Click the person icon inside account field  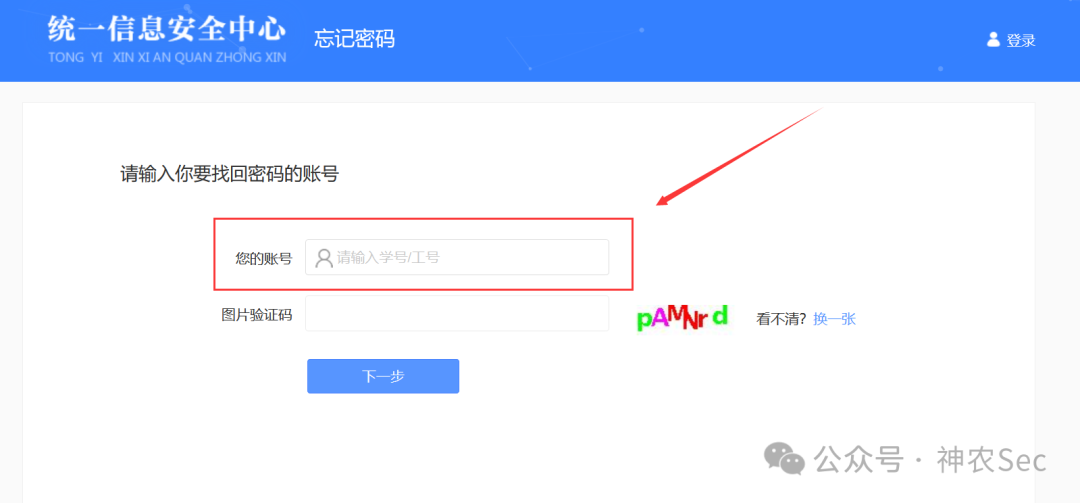click(x=324, y=258)
